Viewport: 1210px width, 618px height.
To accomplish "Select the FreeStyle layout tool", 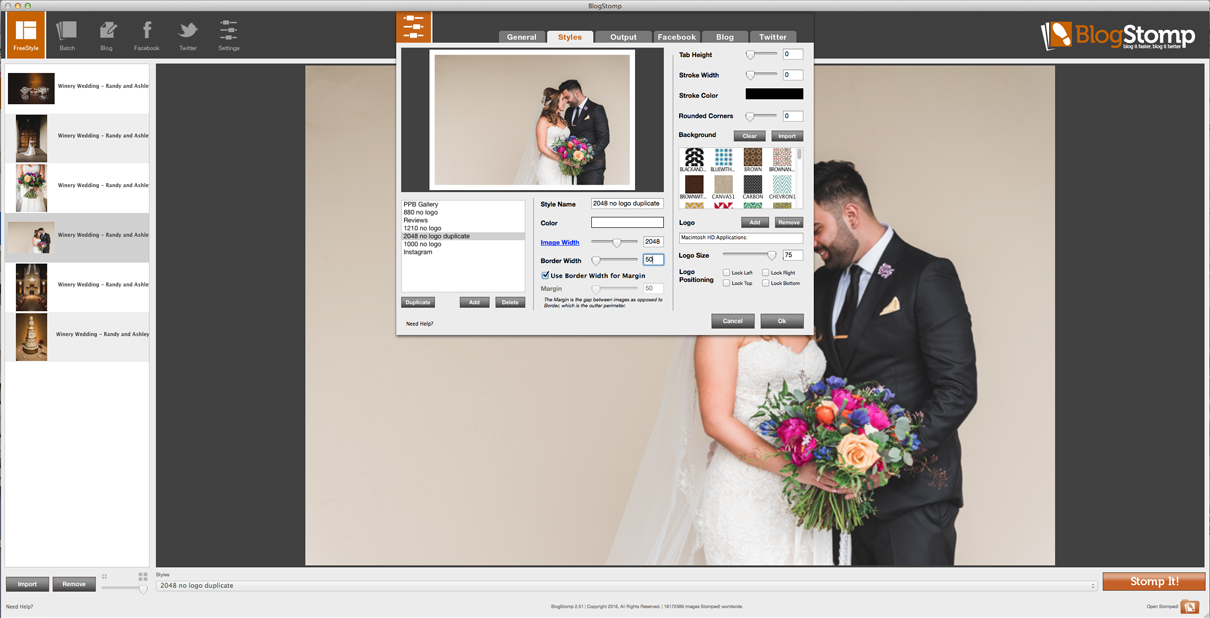I will click(x=25, y=34).
